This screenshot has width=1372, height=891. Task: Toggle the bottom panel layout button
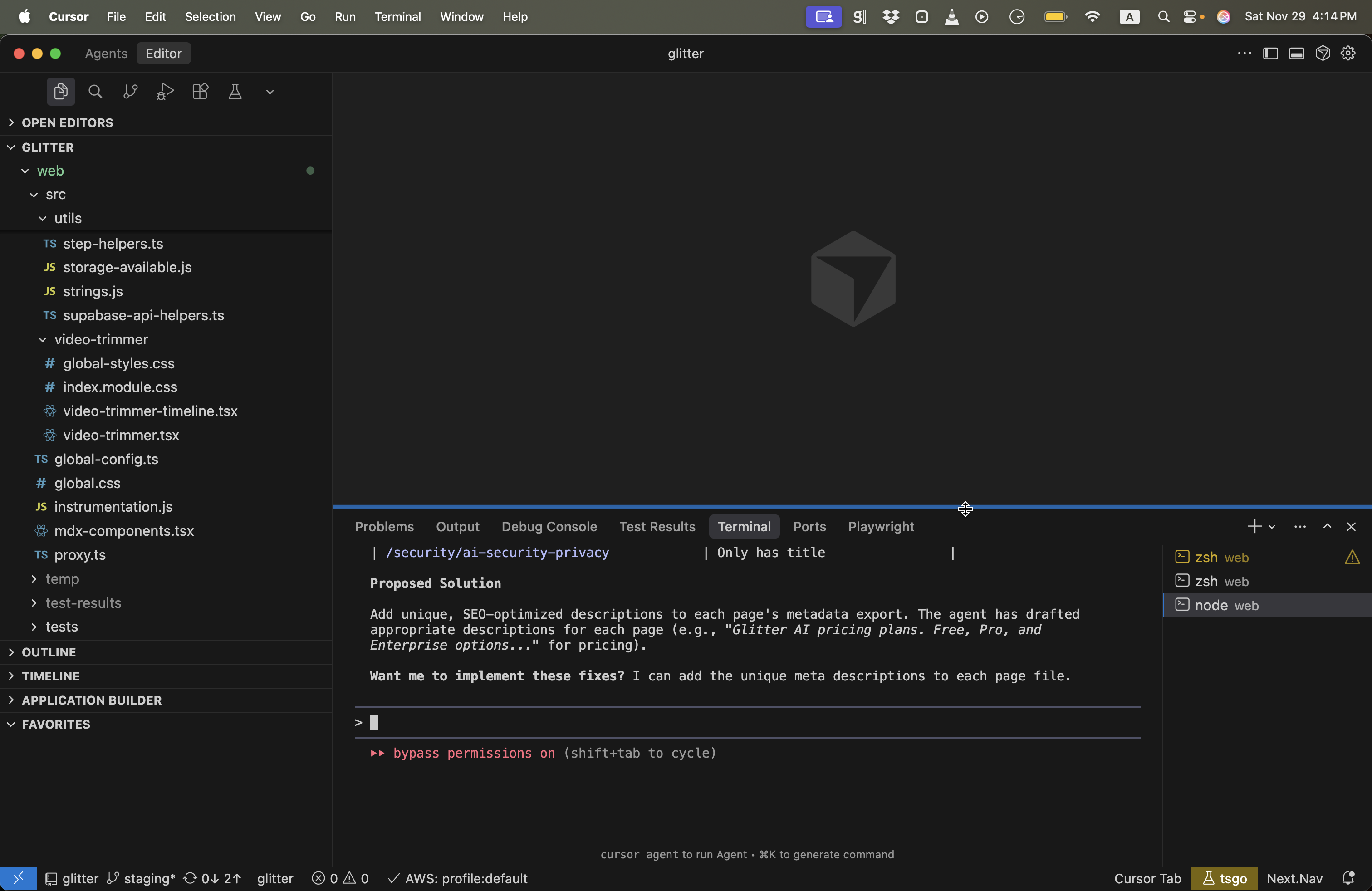pyautogui.click(x=1297, y=53)
